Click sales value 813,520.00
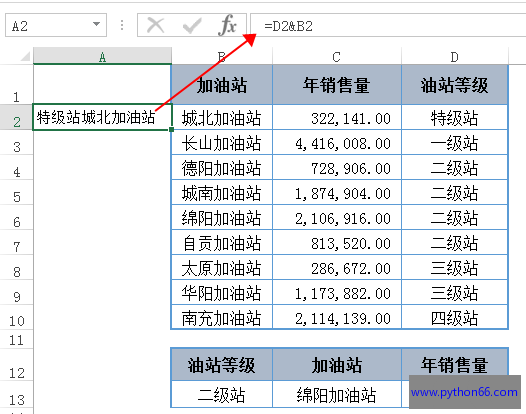 337,242
